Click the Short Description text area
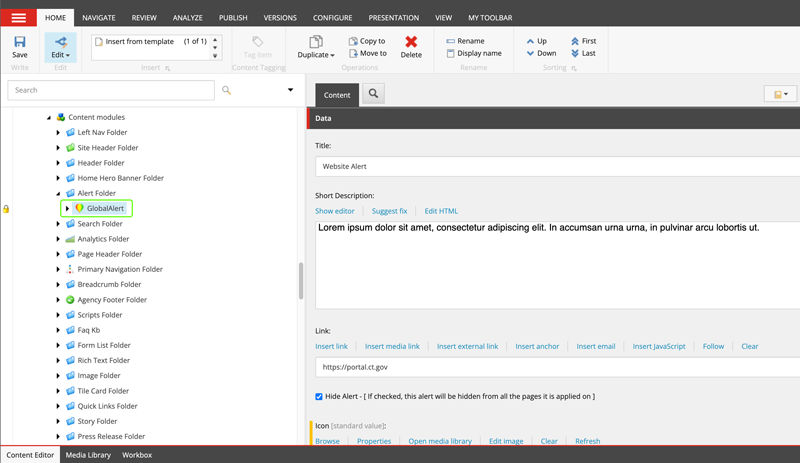The width and height of the screenshot is (800, 463). point(557,265)
